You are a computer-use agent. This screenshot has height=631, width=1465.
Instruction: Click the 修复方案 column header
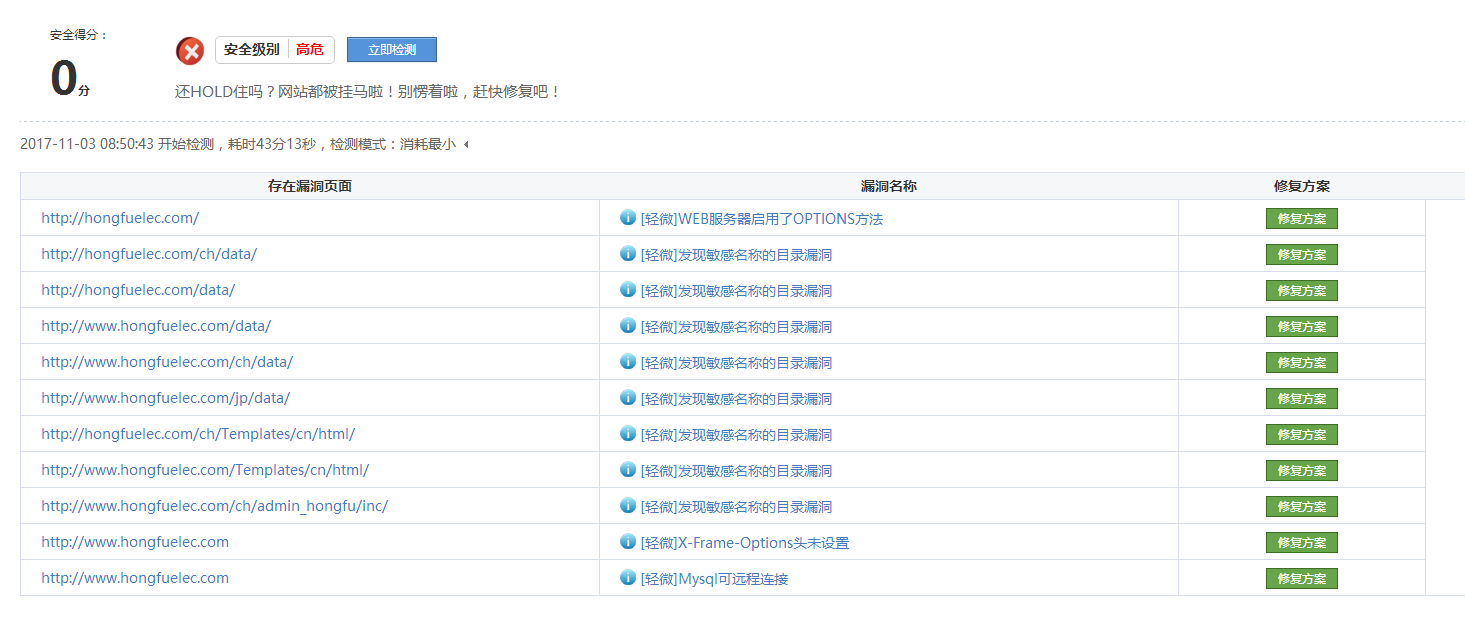(1302, 186)
